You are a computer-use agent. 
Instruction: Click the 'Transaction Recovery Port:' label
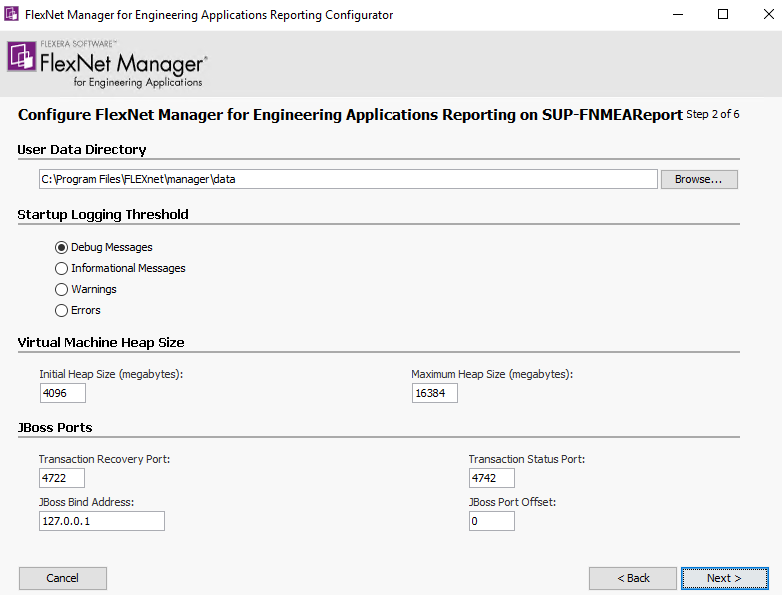pyautogui.click(x=104, y=459)
